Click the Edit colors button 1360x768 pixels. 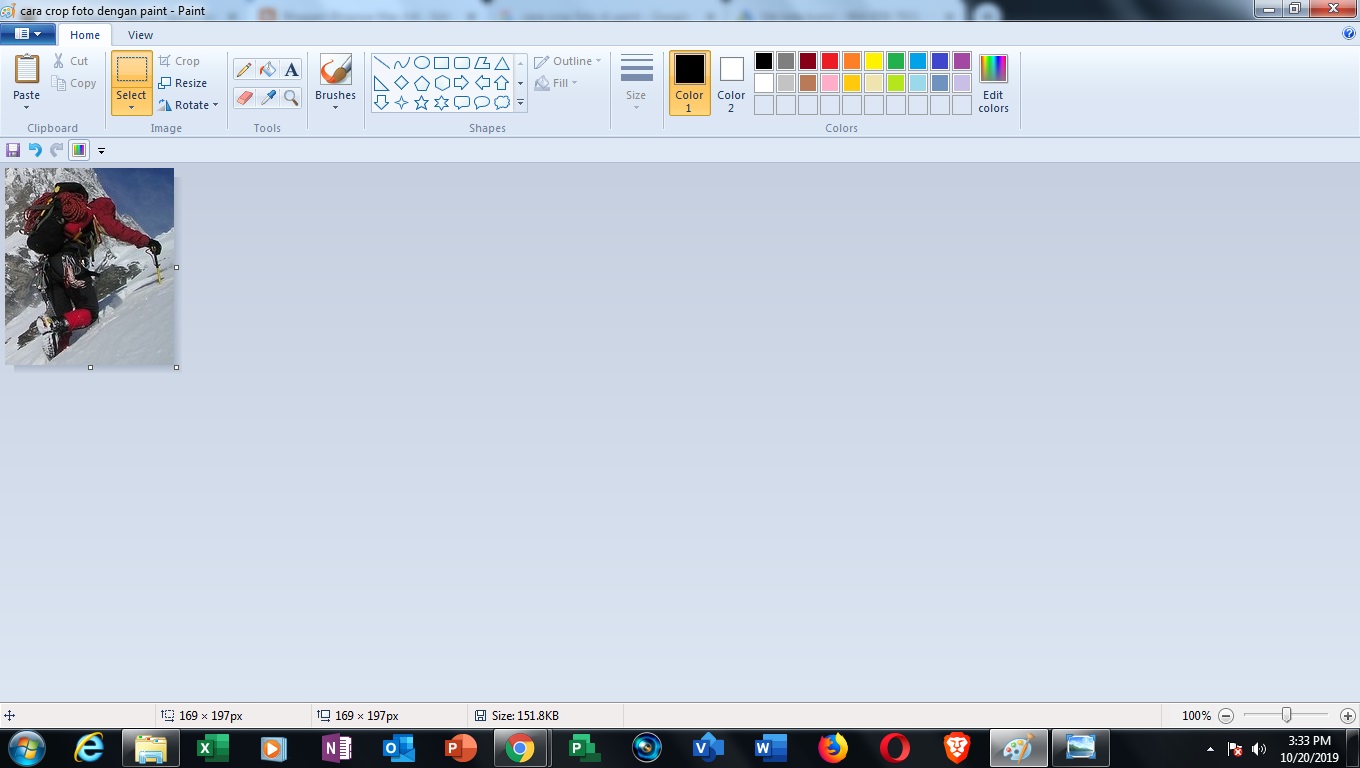pyautogui.click(x=992, y=83)
